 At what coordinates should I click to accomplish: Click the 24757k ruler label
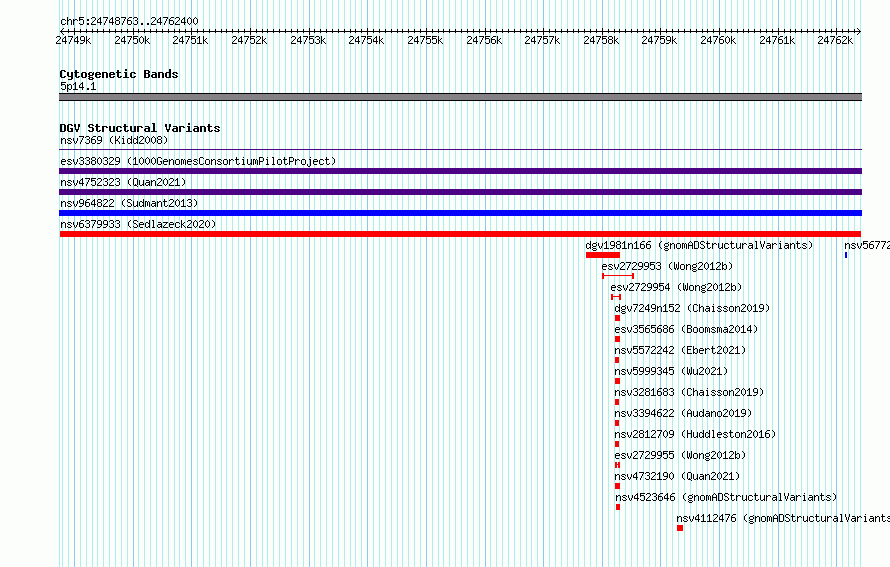[542, 40]
